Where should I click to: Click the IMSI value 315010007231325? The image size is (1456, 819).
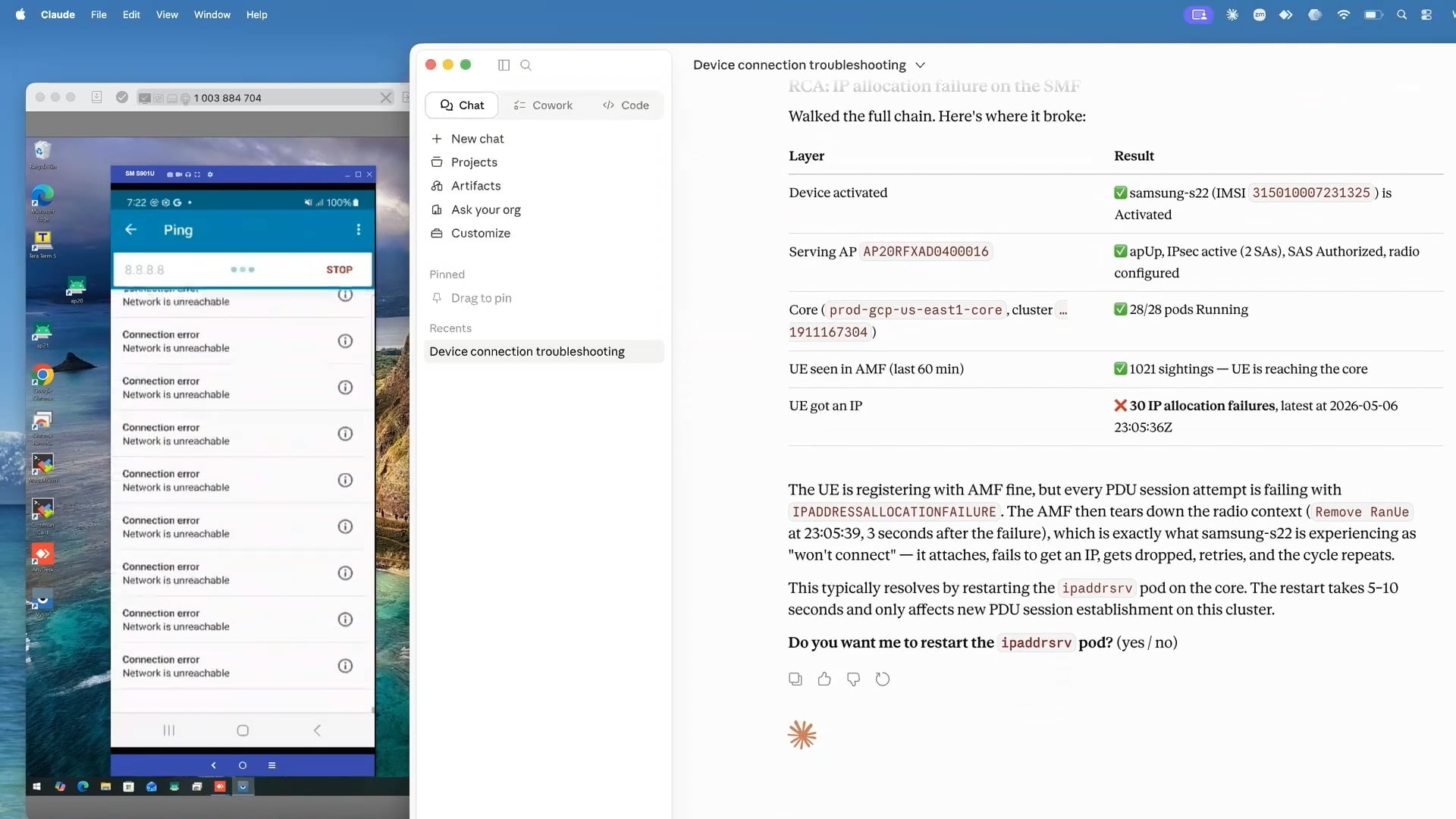pos(1310,193)
